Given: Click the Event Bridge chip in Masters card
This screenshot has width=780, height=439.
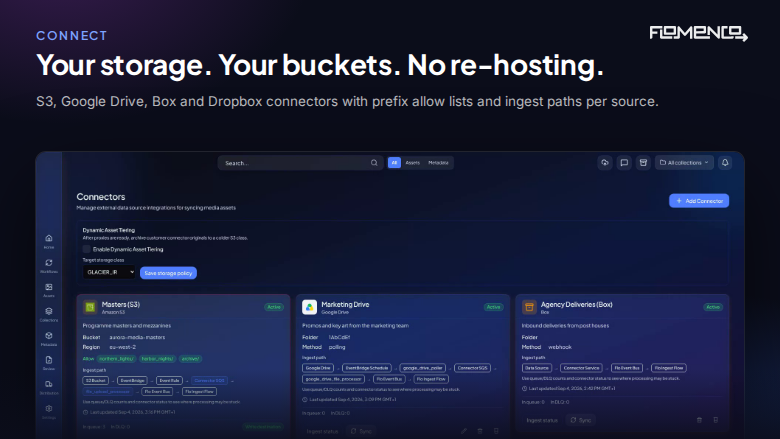Looking at the screenshot, I should (132, 380).
